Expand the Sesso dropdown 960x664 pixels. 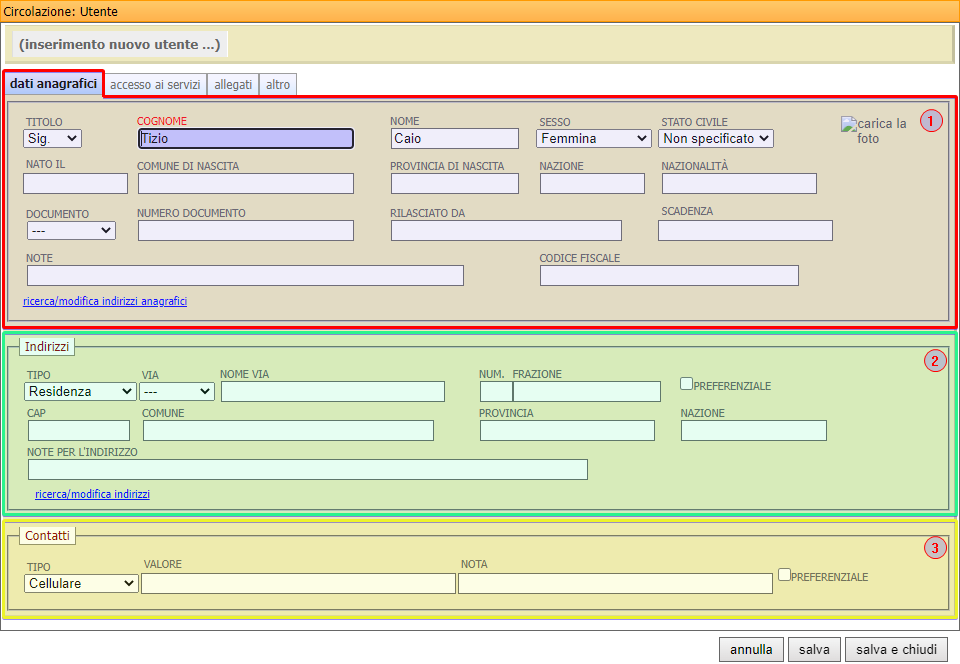point(593,139)
